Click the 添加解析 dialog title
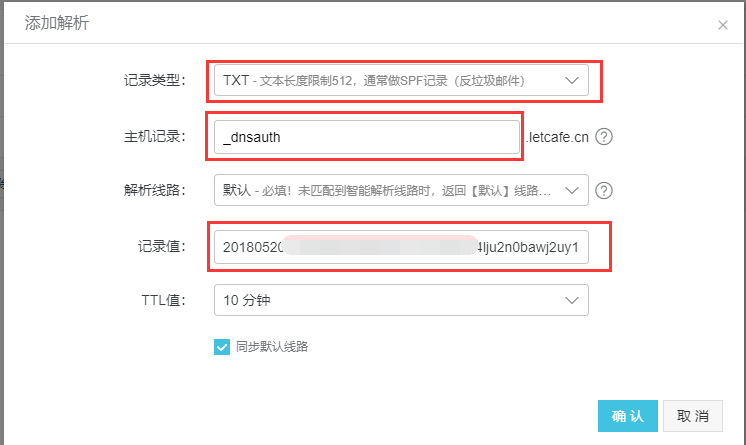The image size is (746, 445). tap(57, 23)
